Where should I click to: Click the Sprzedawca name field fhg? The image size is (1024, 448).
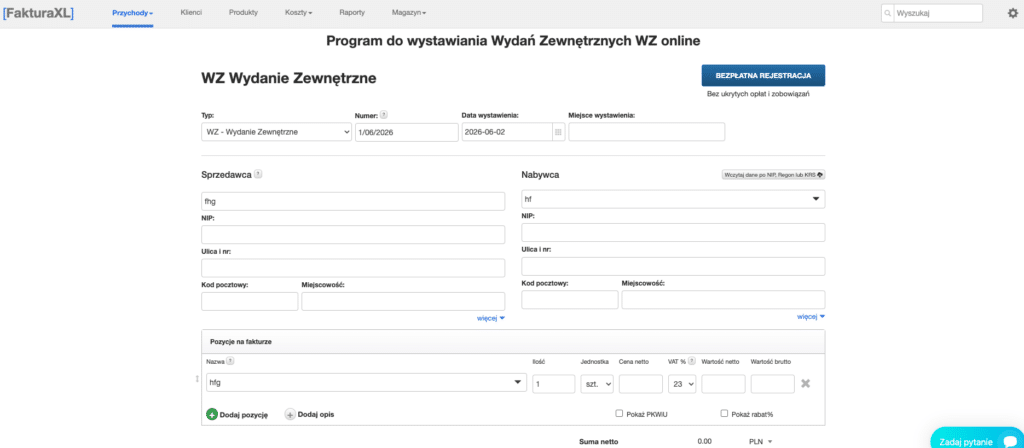pyautogui.click(x=353, y=201)
